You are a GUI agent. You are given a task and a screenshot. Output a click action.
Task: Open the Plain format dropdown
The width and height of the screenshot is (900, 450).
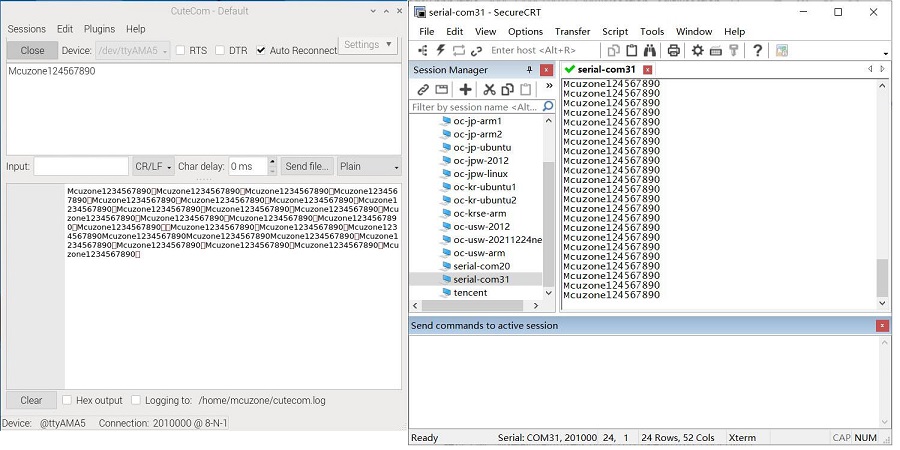pos(369,166)
